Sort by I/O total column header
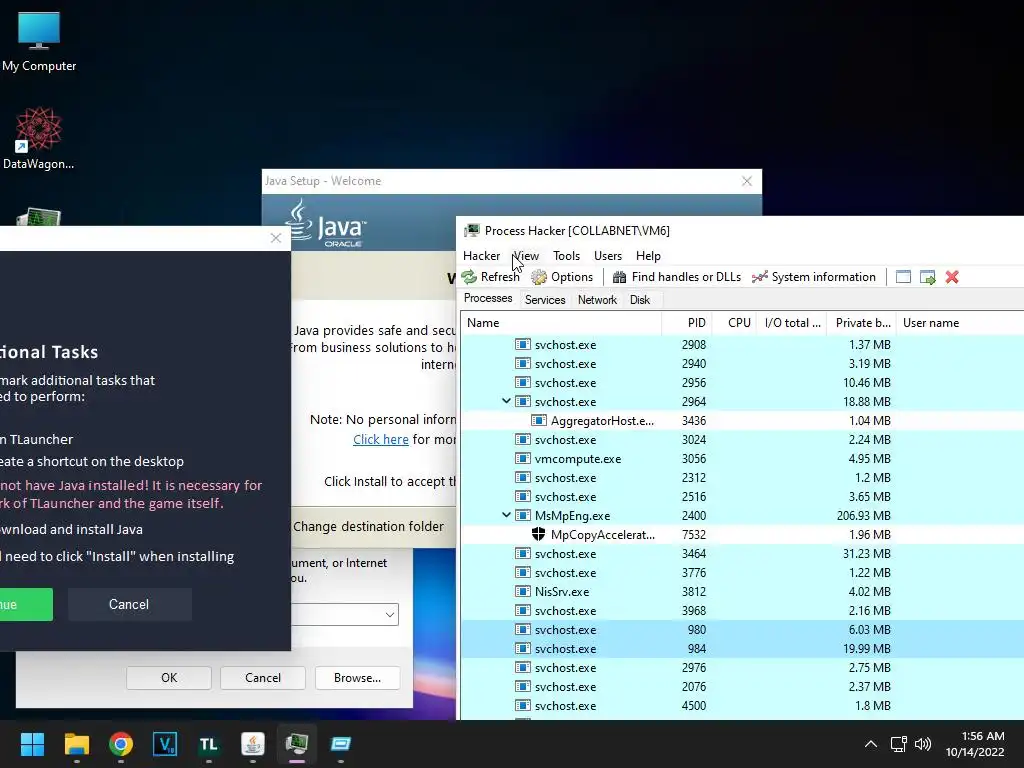The width and height of the screenshot is (1024, 768). pyautogui.click(x=792, y=323)
